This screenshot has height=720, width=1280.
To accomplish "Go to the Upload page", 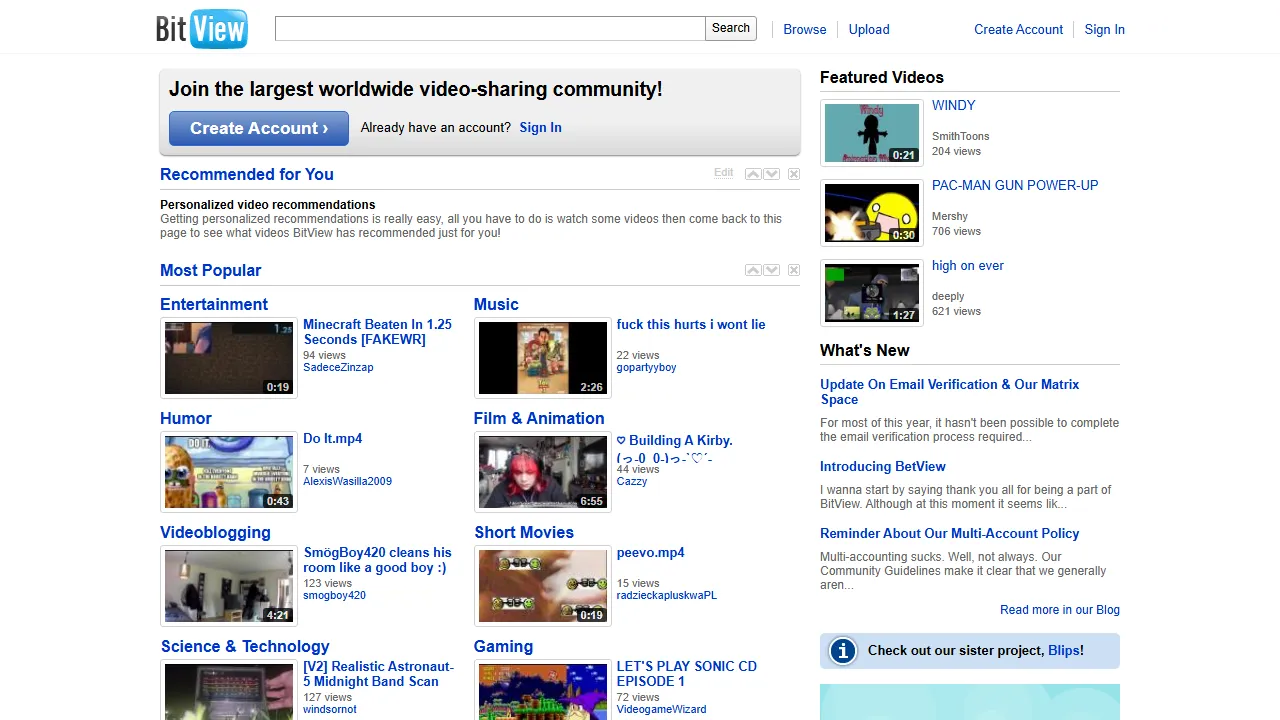I will [868, 29].
